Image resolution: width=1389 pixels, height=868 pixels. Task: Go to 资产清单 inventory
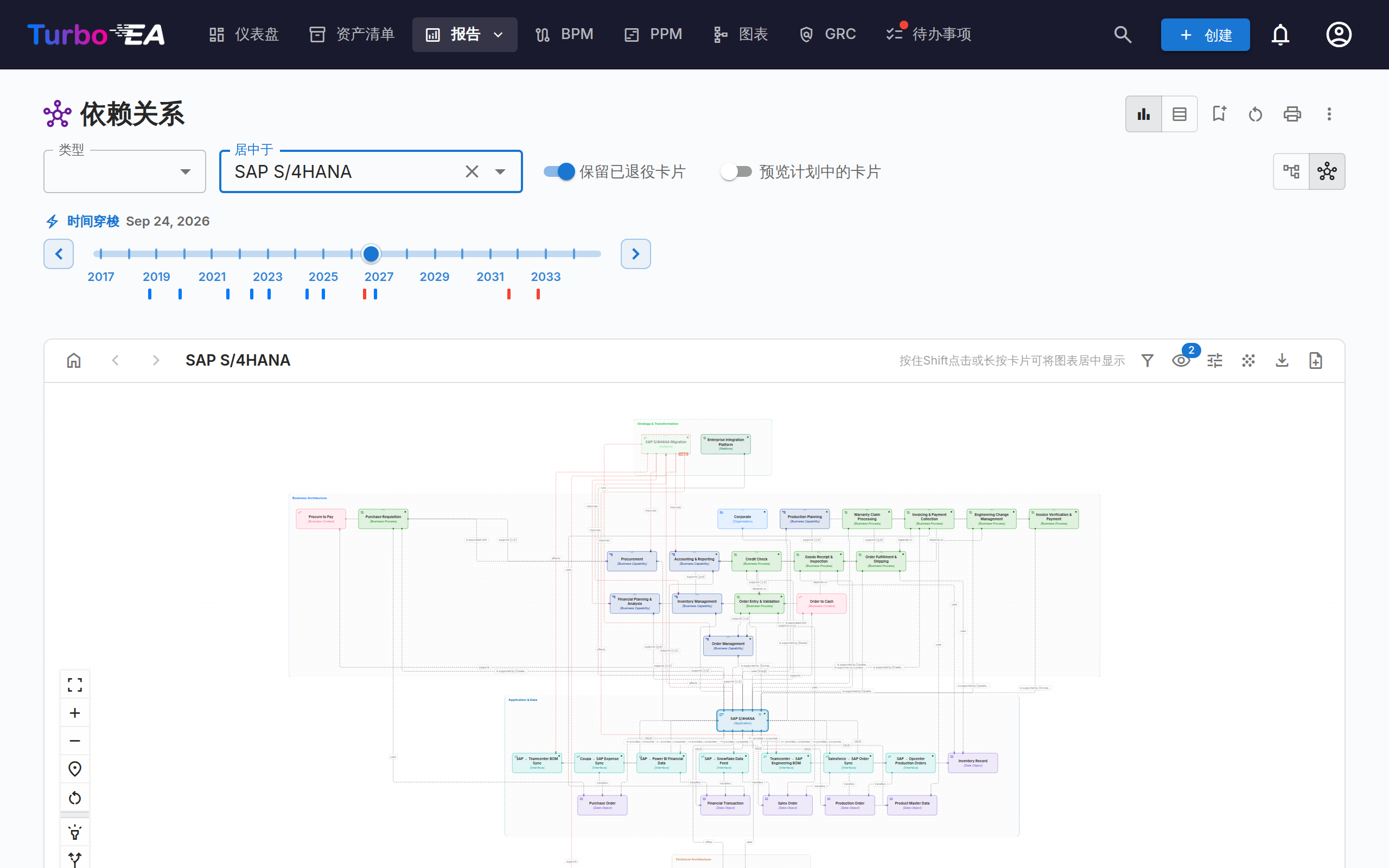click(352, 34)
